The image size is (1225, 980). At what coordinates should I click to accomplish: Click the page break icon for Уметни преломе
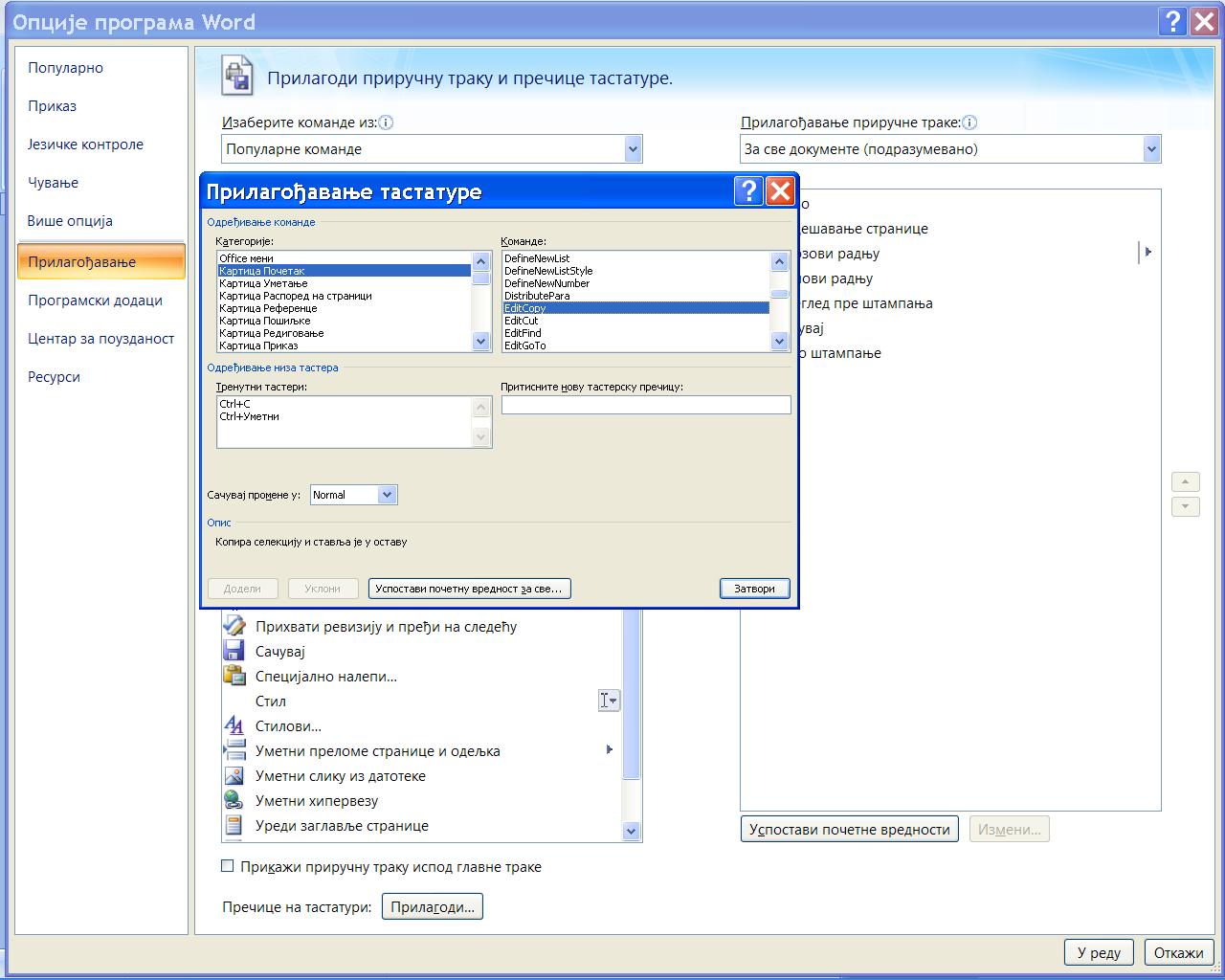point(234,750)
